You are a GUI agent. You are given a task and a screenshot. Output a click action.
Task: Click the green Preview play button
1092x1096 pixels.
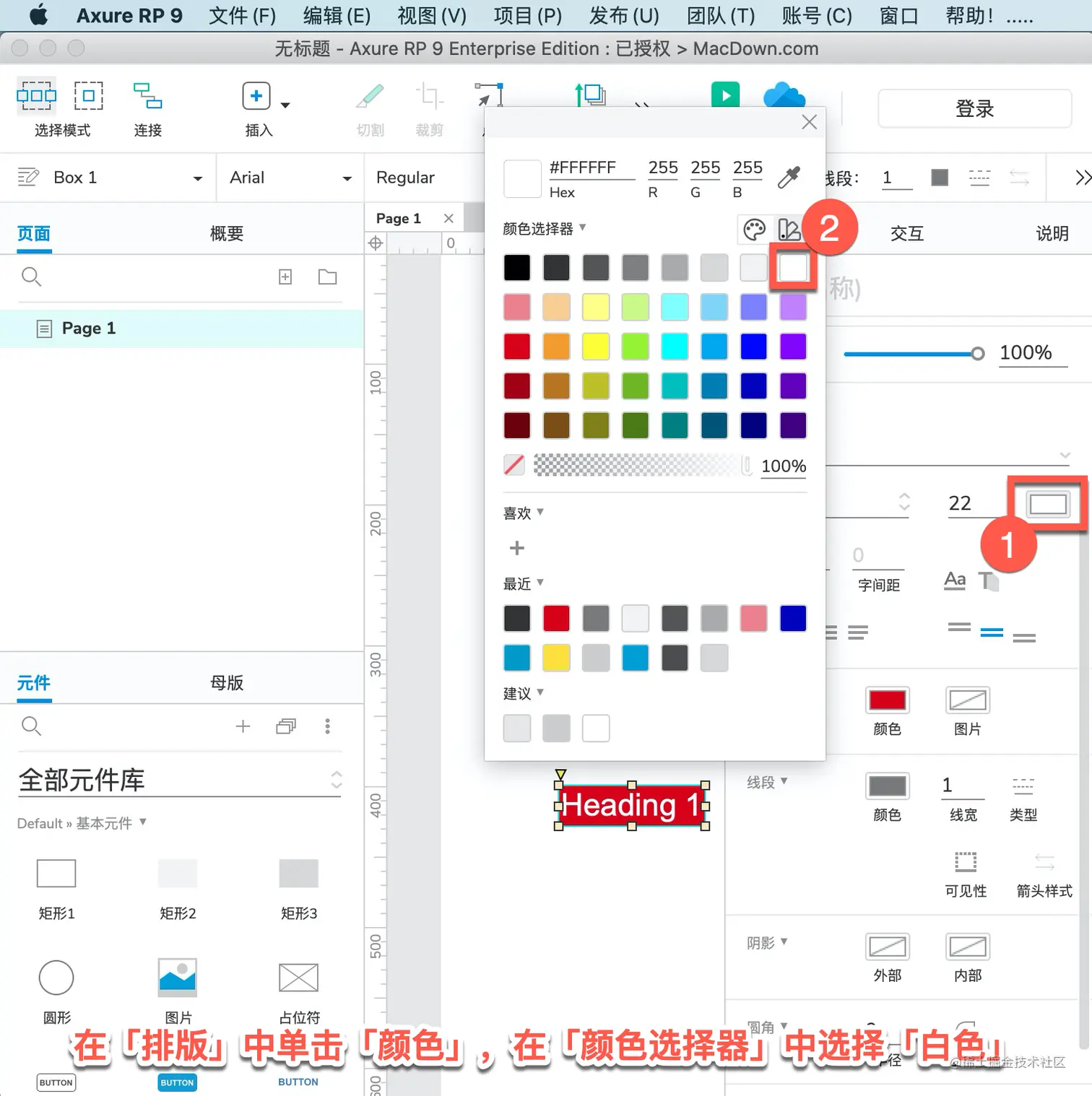[725, 95]
